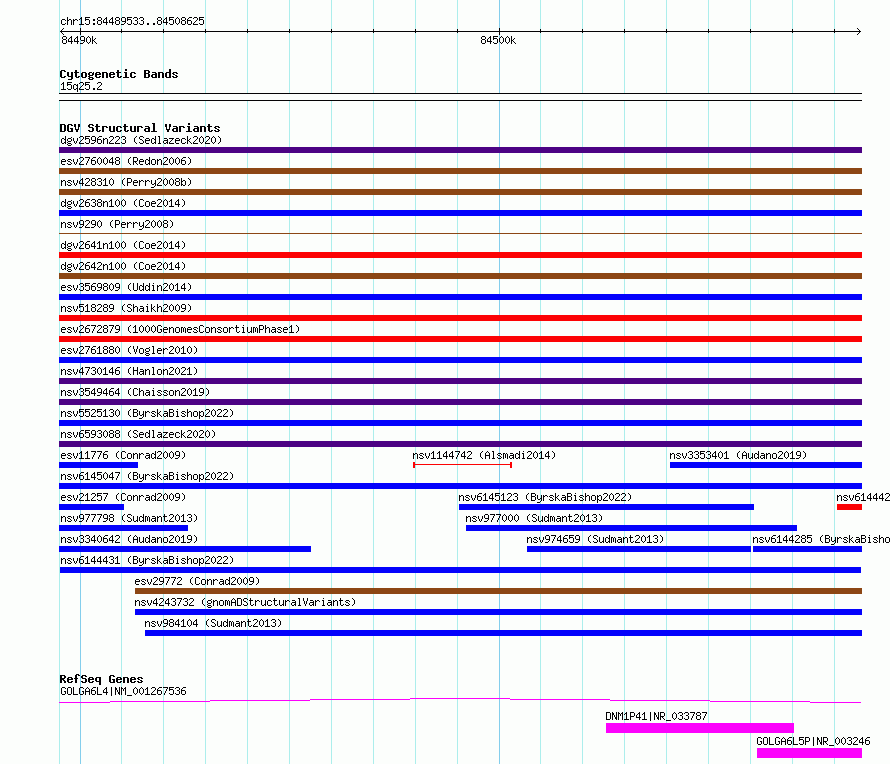Select nsv6593088 (Sedlazeck2020) variant label
The height and width of the screenshot is (764, 890).
pos(138,434)
